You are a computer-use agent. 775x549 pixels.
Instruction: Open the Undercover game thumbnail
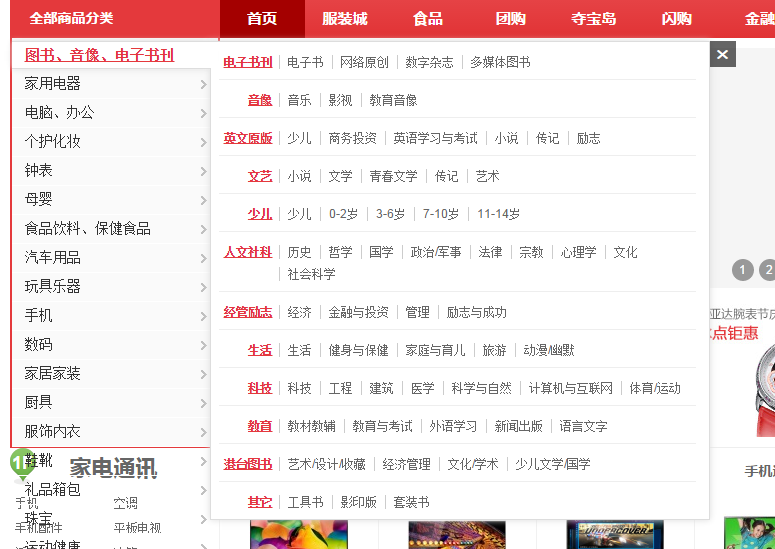click(x=614, y=534)
